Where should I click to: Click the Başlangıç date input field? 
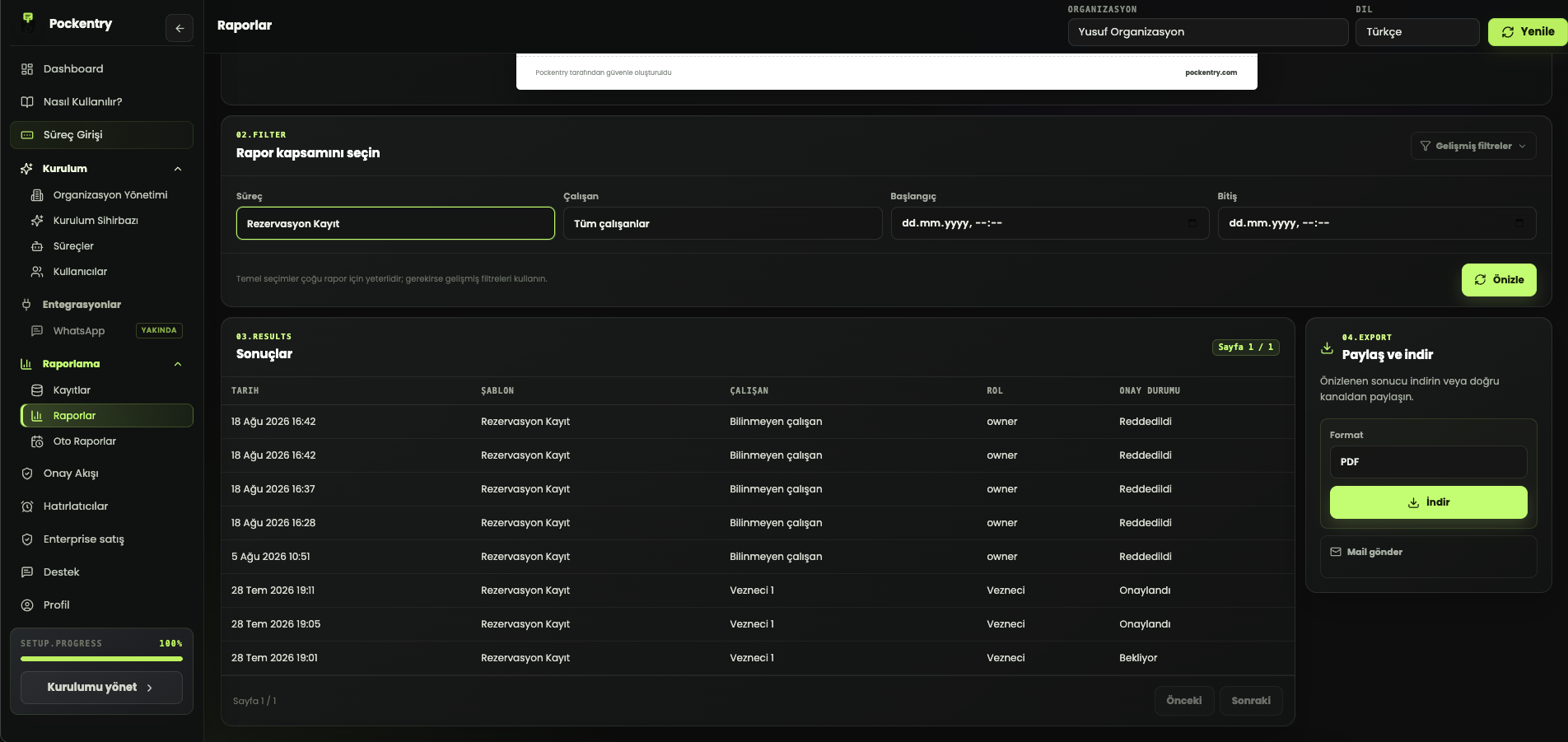pos(1049,223)
